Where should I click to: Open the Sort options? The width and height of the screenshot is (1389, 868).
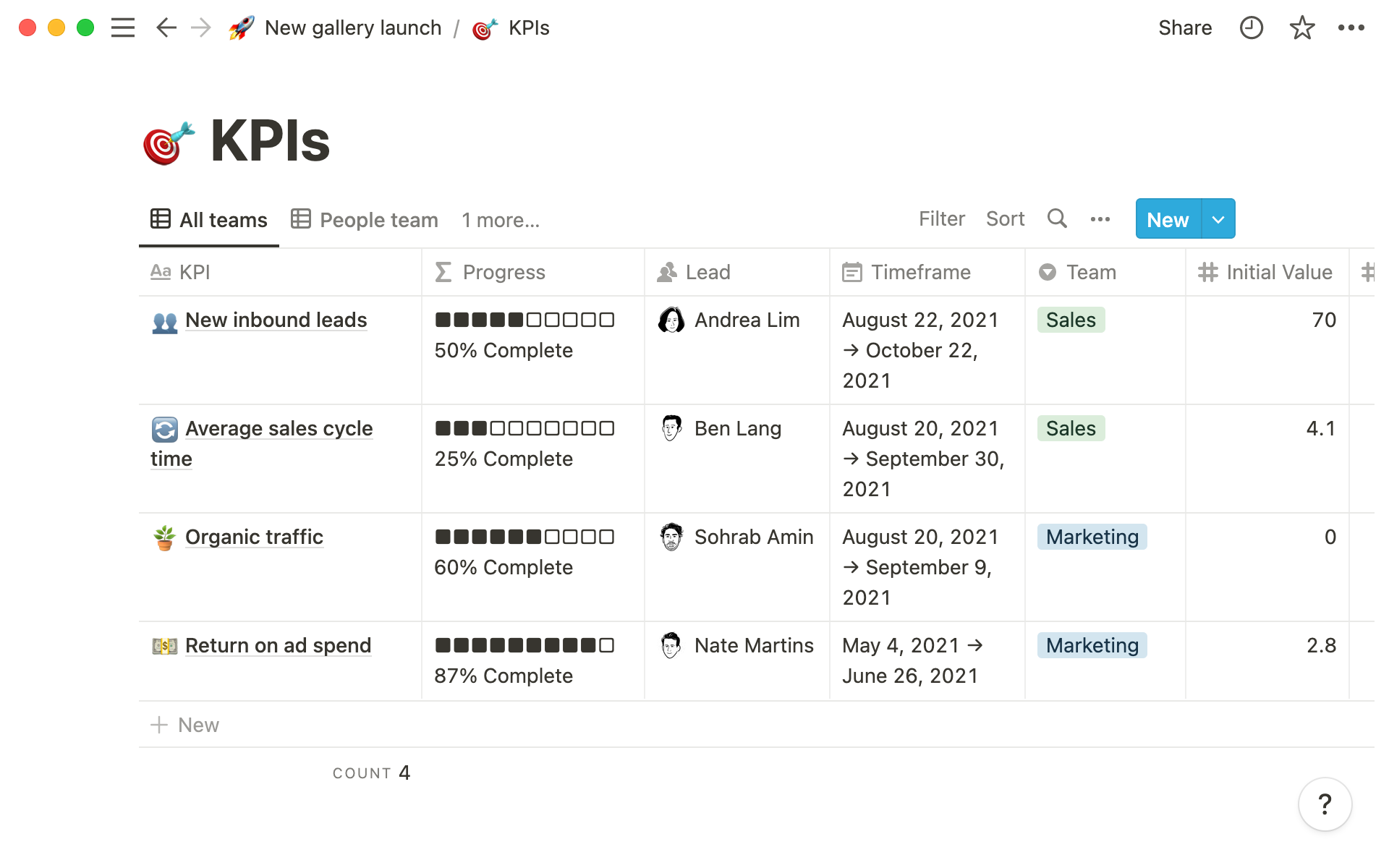click(x=1005, y=218)
